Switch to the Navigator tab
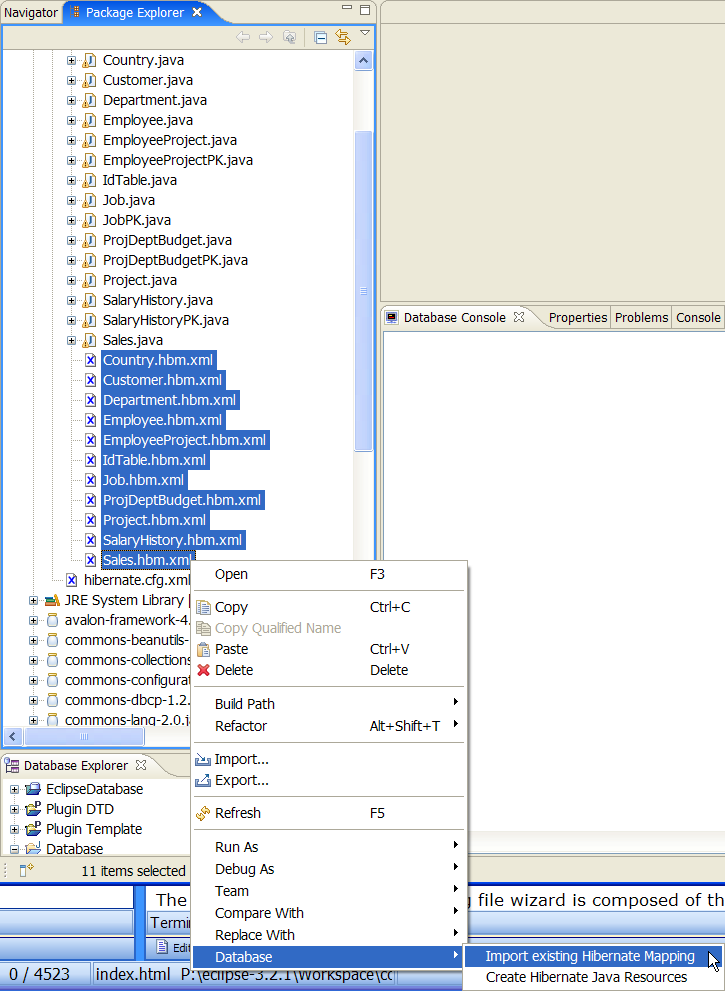The image size is (725, 991). pyautogui.click(x=31, y=13)
